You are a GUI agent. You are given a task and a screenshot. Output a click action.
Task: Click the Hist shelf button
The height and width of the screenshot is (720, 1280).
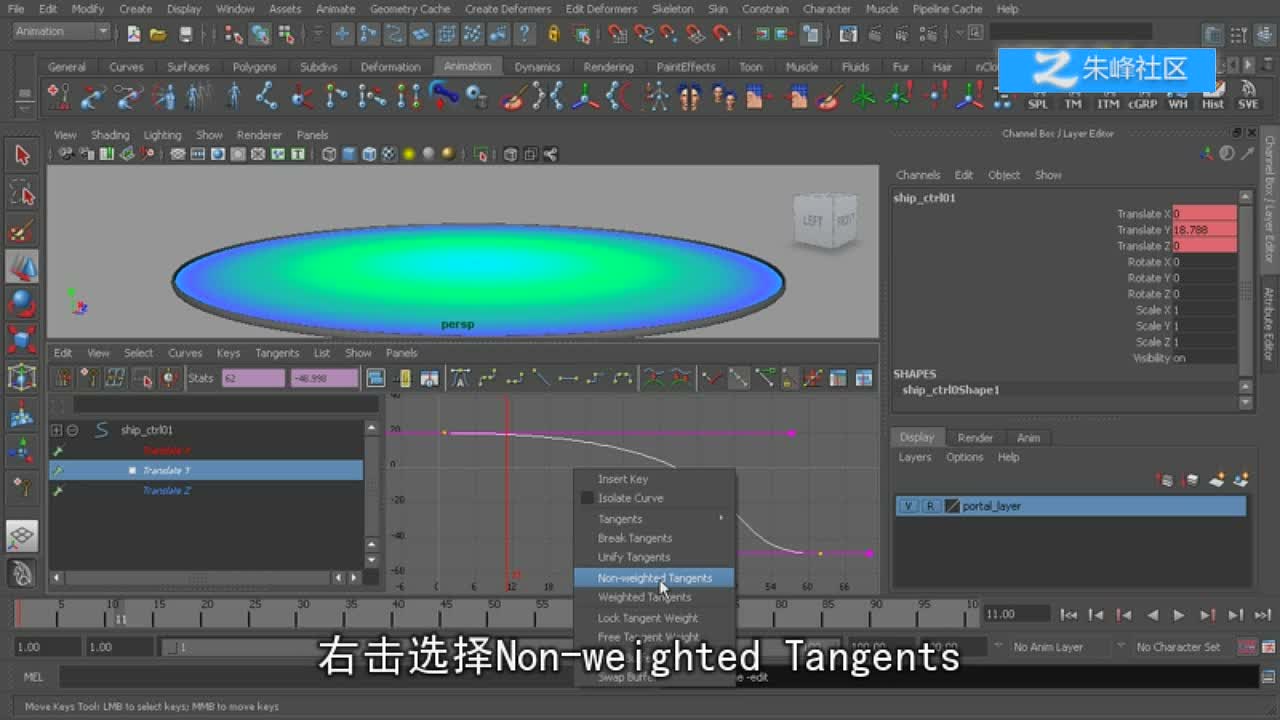point(1213,97)
